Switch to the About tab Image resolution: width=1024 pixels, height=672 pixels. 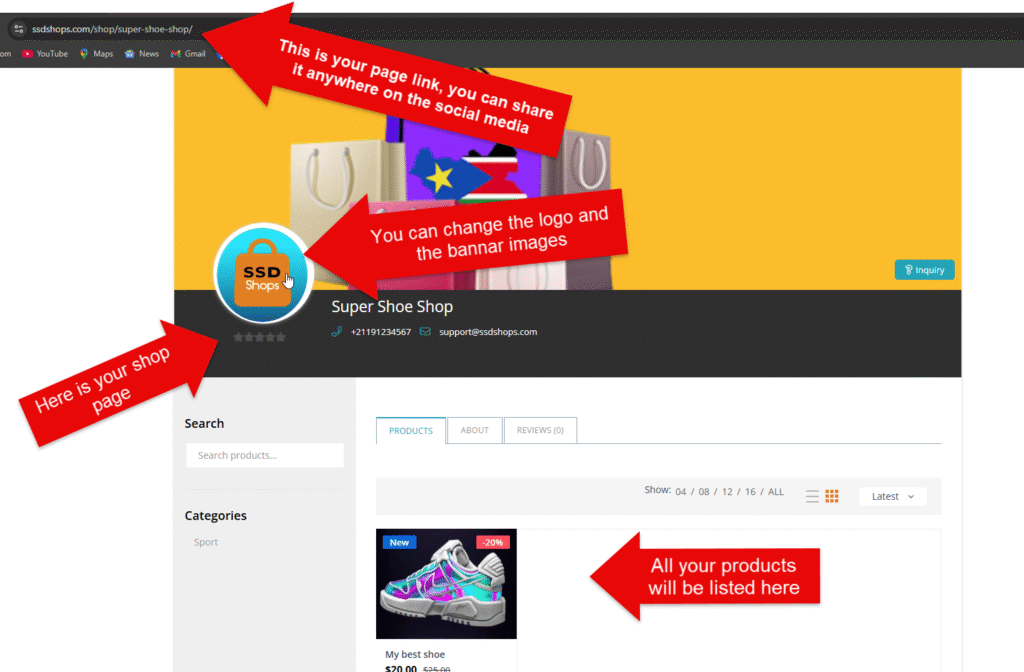coord(475,430)
